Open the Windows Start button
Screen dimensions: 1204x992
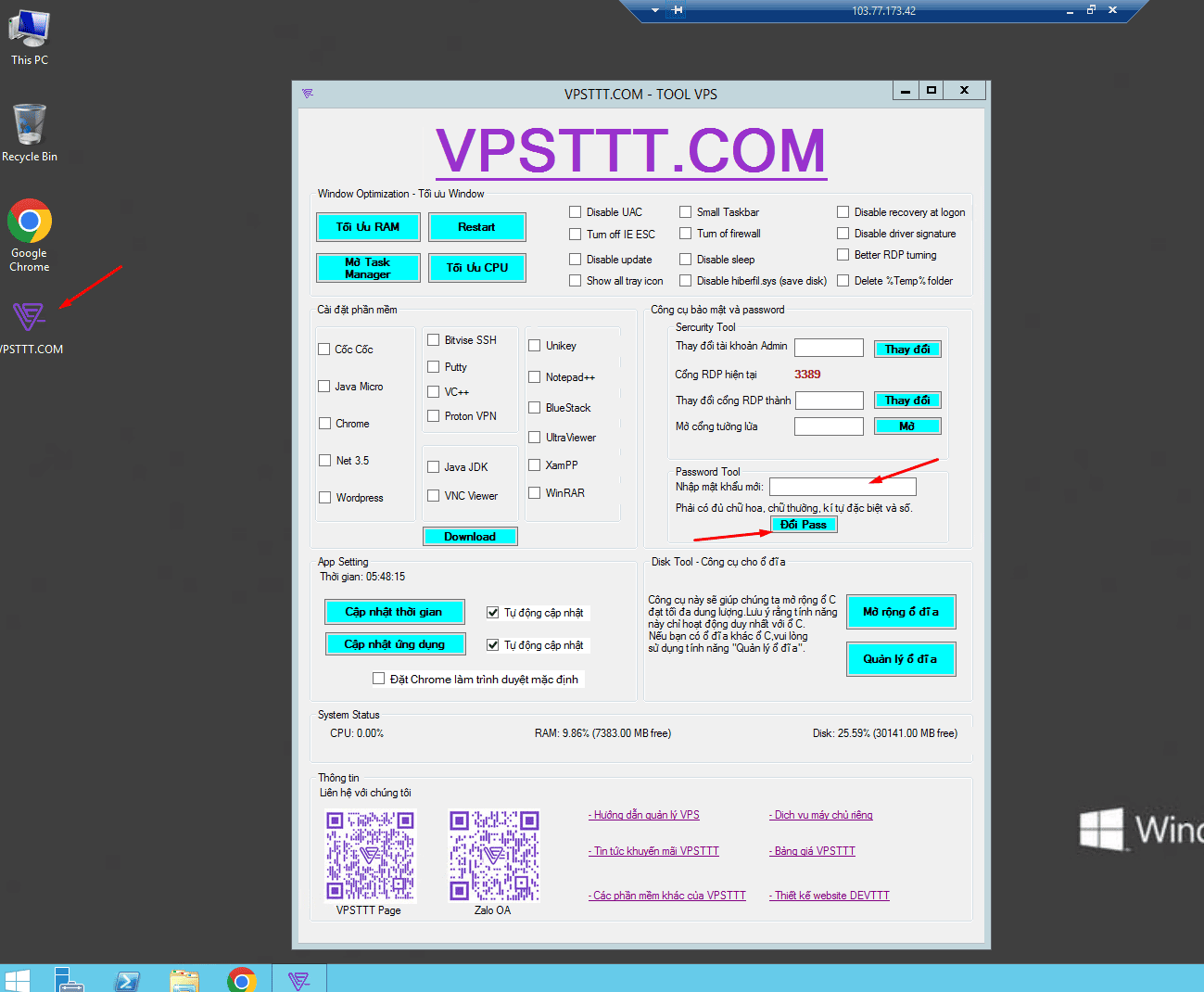(x=17, y=979)
